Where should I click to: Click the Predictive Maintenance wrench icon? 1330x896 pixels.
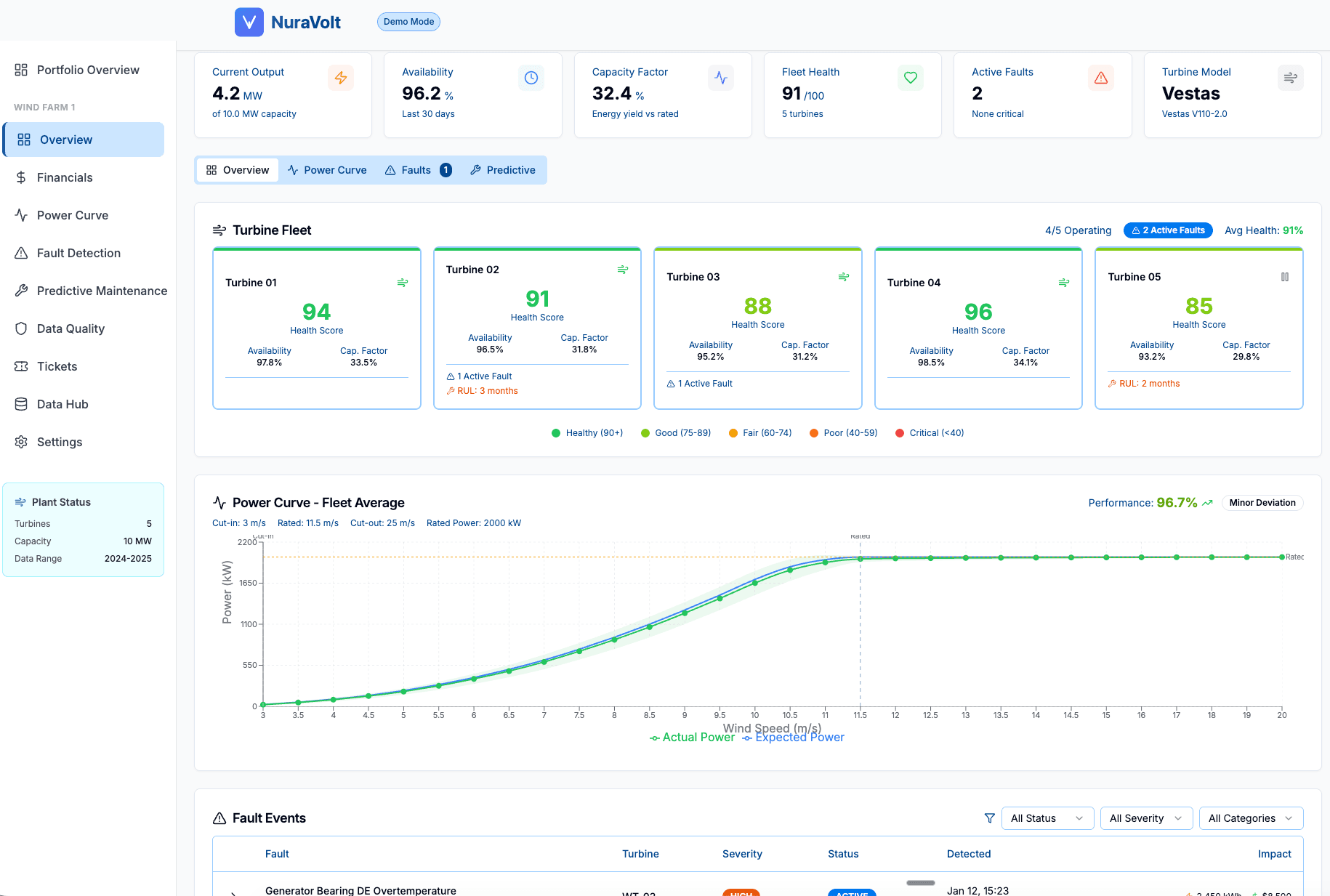click(21, 291)
